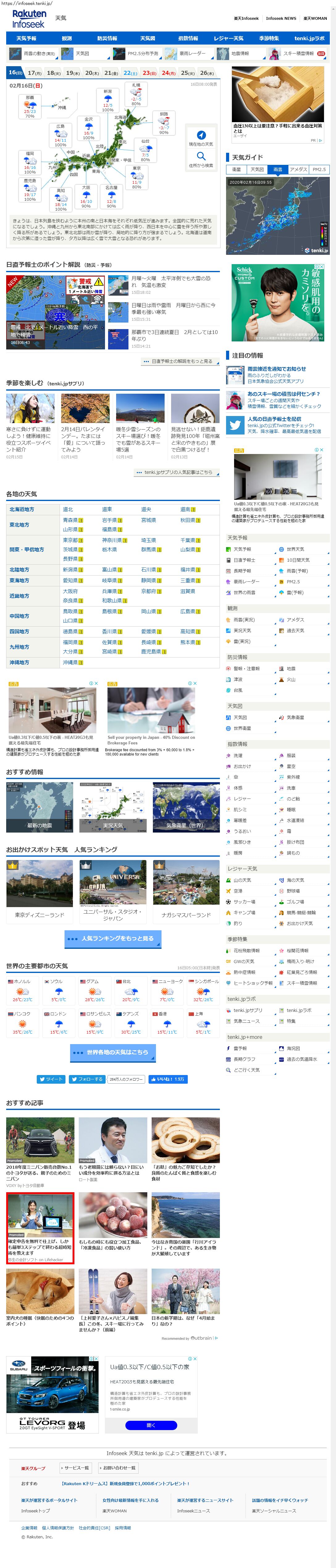336x1568 pixels.
Task: Open the 指数情報 navigation menu item
Action: (x=188, y=38)
